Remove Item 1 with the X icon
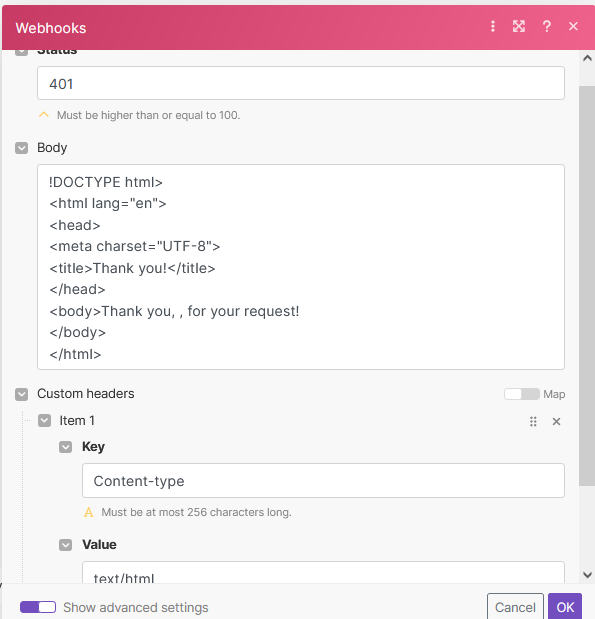 pyautogui.click(x=556, y=422)
